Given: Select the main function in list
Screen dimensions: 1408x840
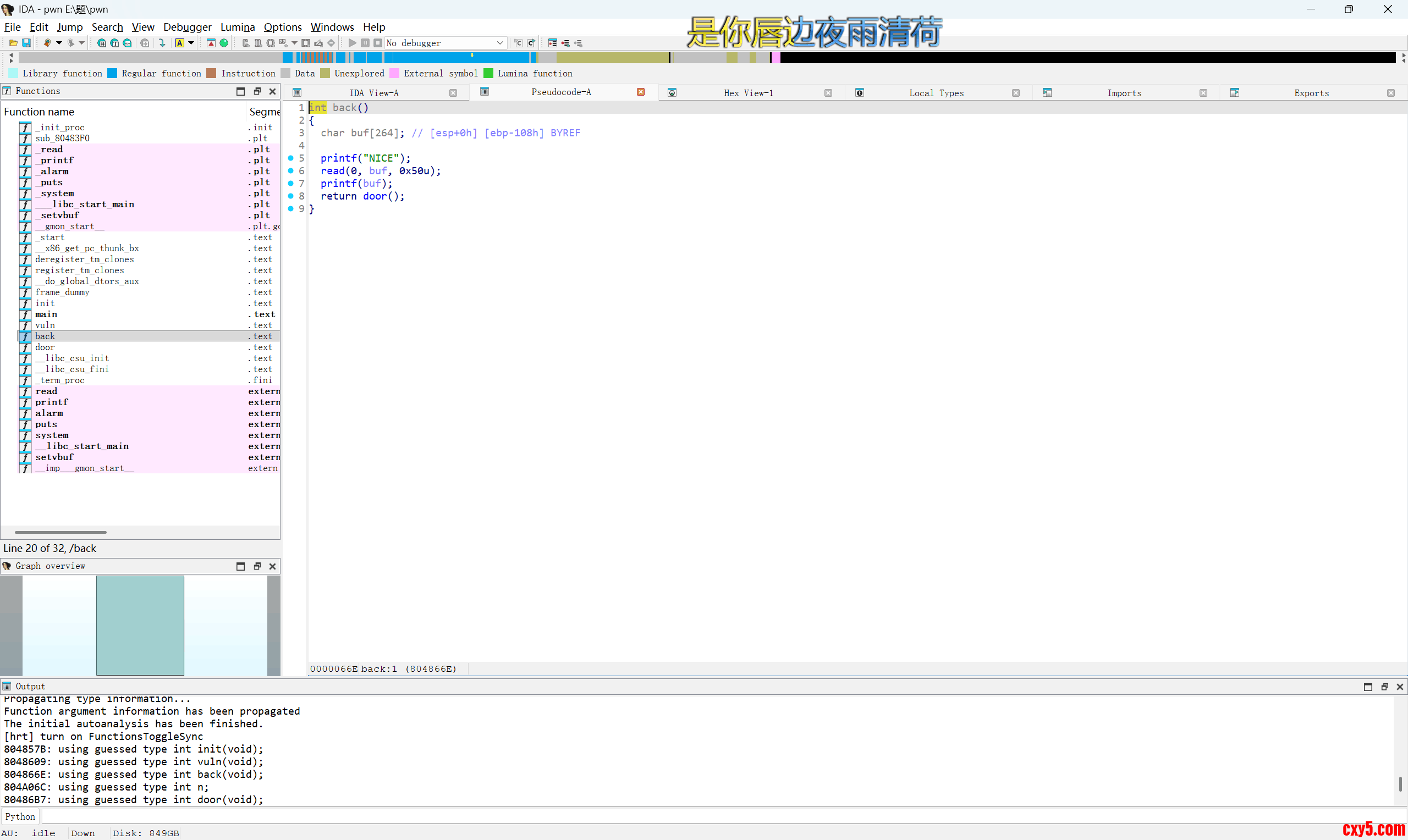Looking at the screenshot, I should (46, 314).
